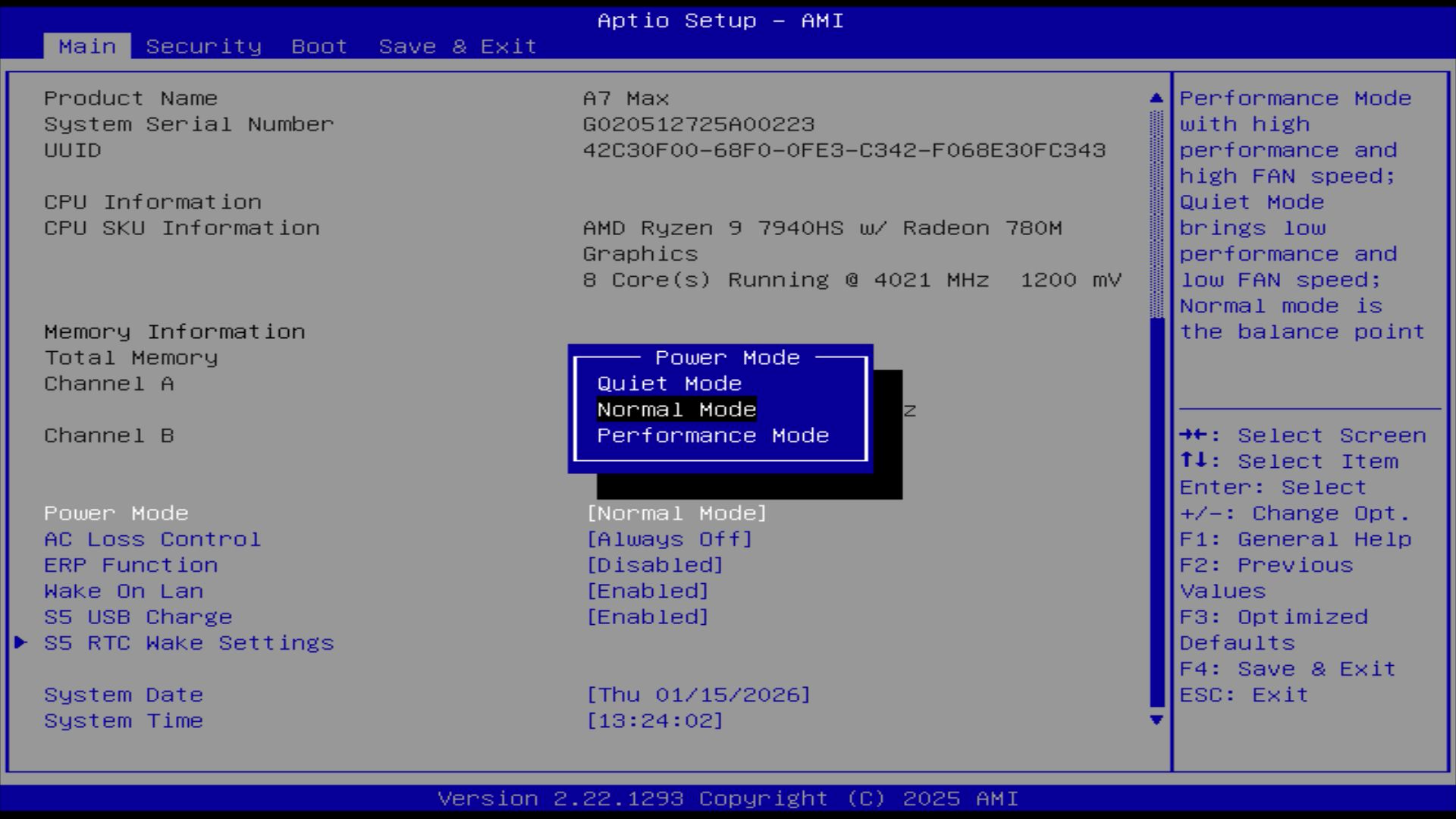The height and width of the screenshot is (819, 1456).
Task: Select the Main tab
Action: [x=87, y=46]
